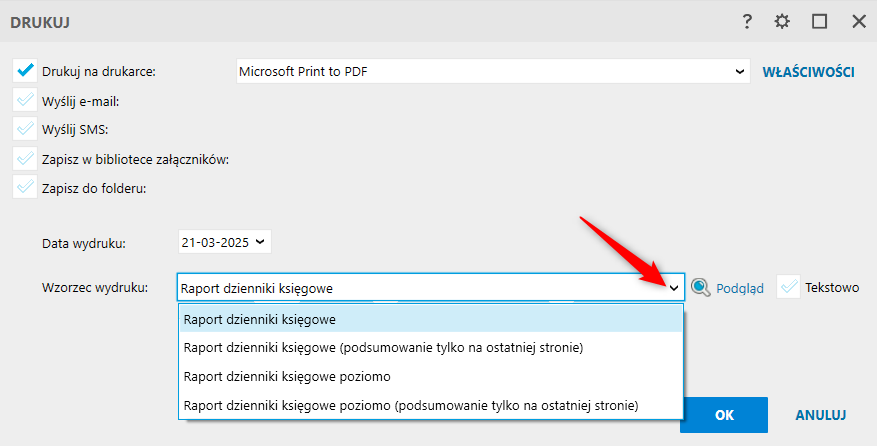The image size is (877, 446).
Task: Enable the Wyślij e-mail checkbox
Action: 25,100
